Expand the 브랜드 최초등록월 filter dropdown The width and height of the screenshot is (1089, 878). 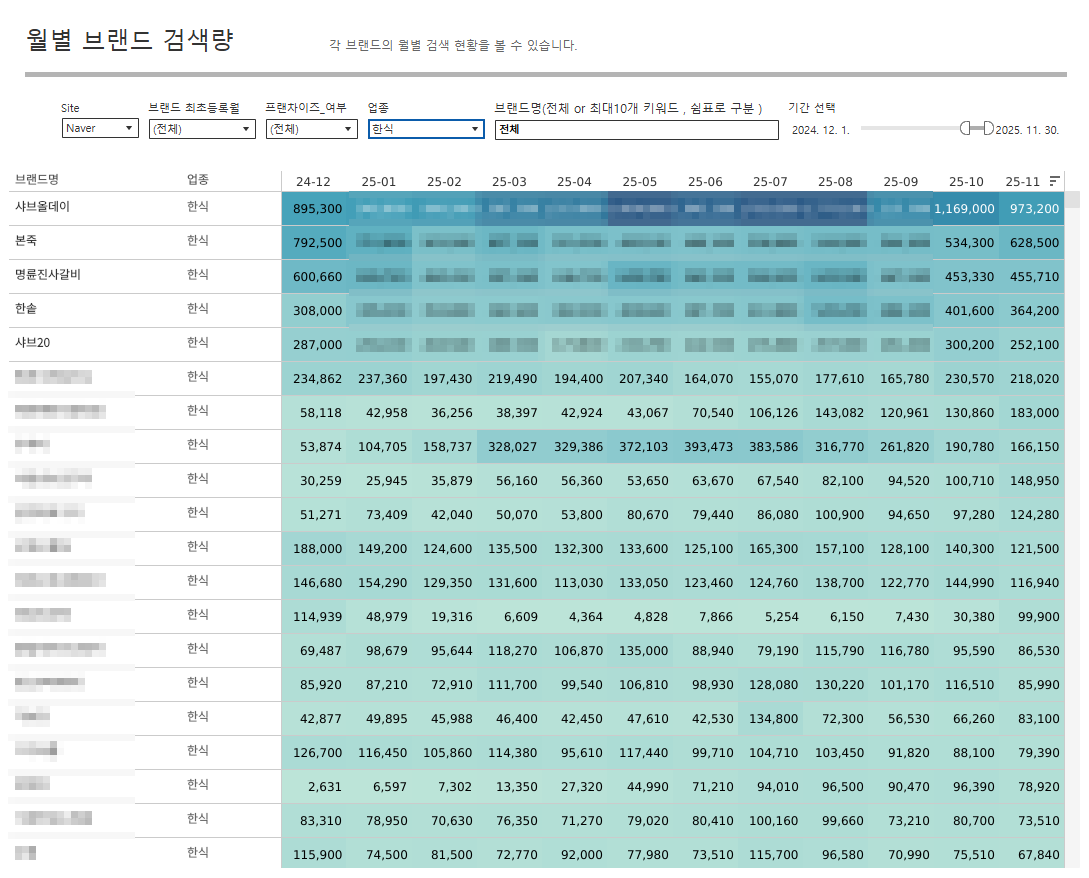coord(202,129)
